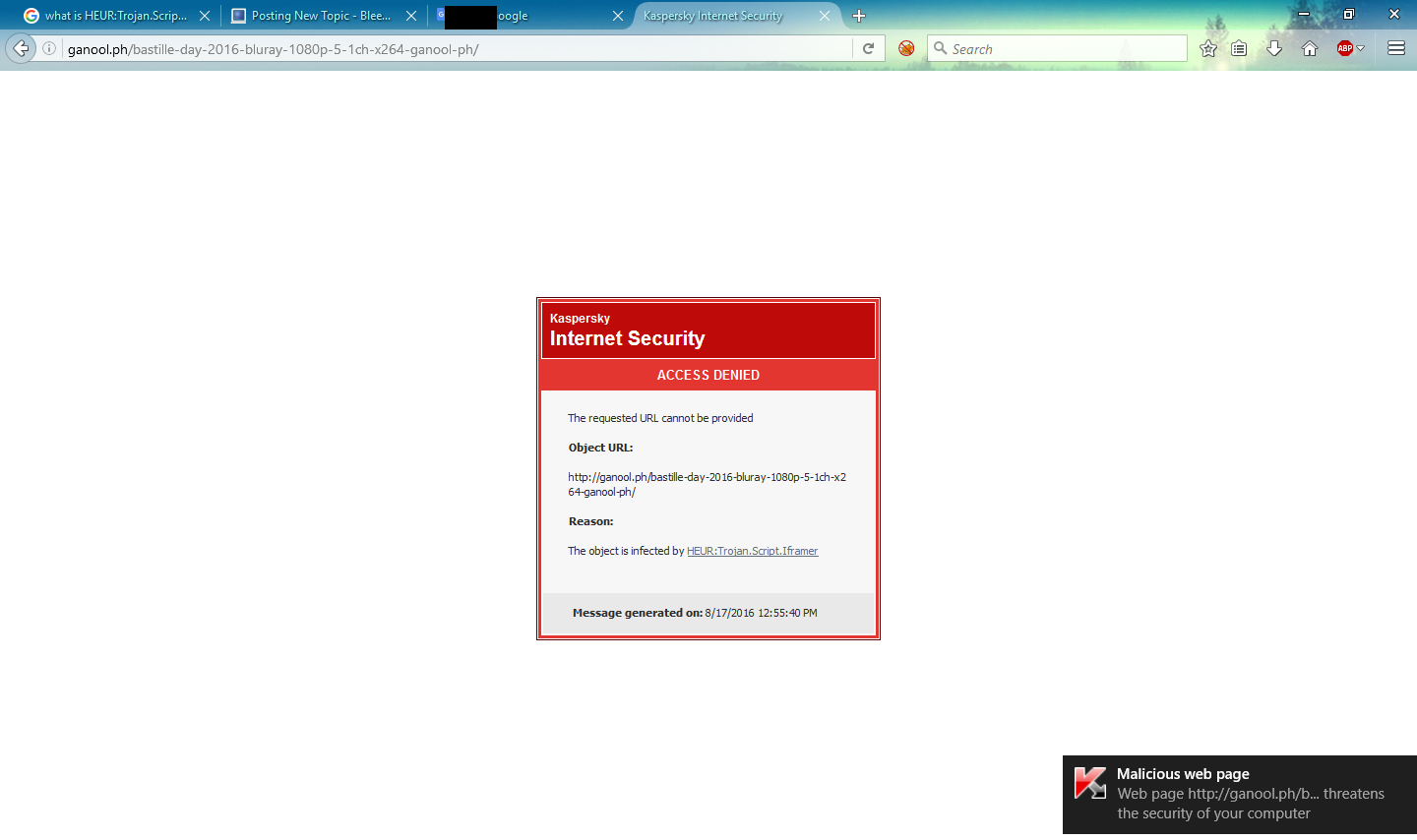Expand Adblock Plus dropdown arrow
Screen dimensions: 1417x840
click(1361, 48)
